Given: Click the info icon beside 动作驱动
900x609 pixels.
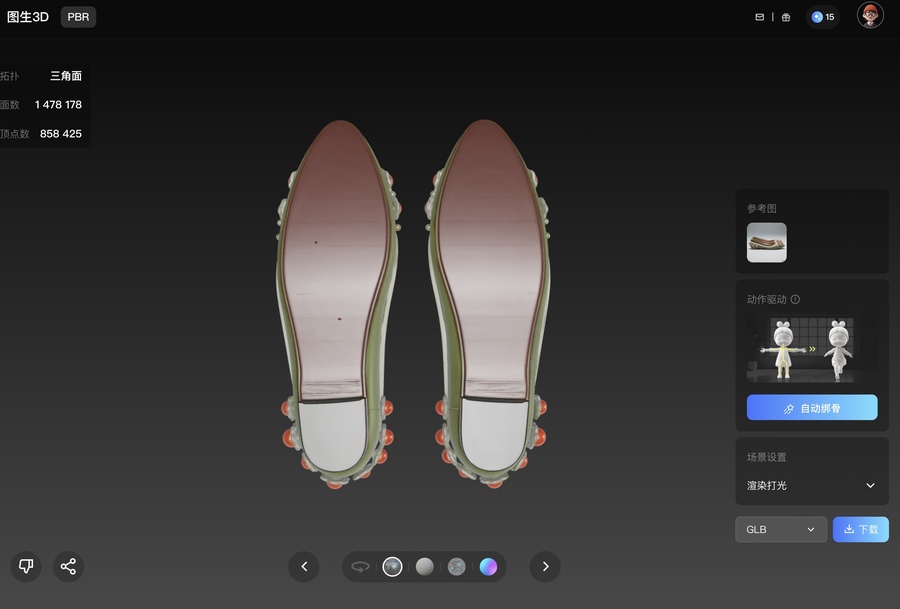Looking at the screenshot, I should 796,299.
